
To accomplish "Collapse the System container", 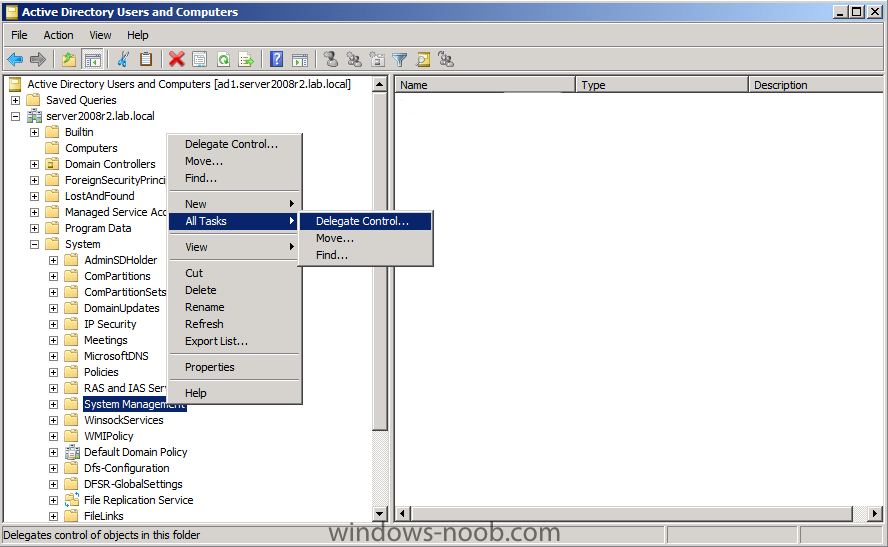I will (x=35, y=245).
